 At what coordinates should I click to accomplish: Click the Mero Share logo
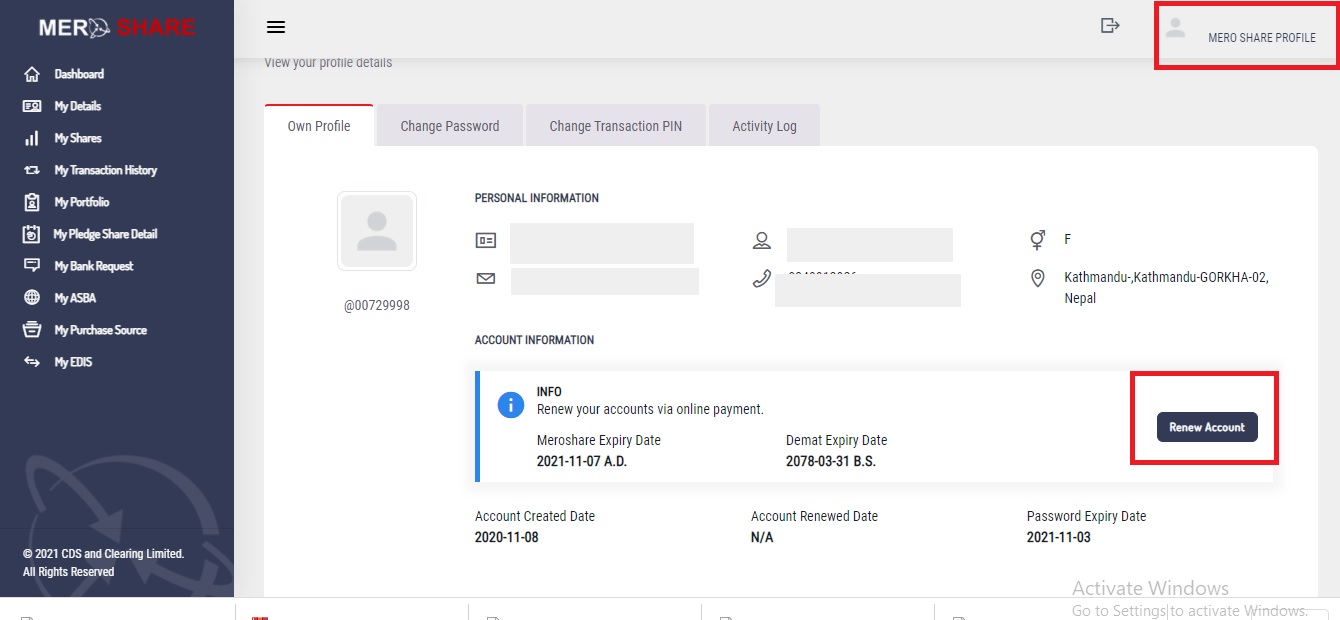pyautogui.click(x=116, y=28)
